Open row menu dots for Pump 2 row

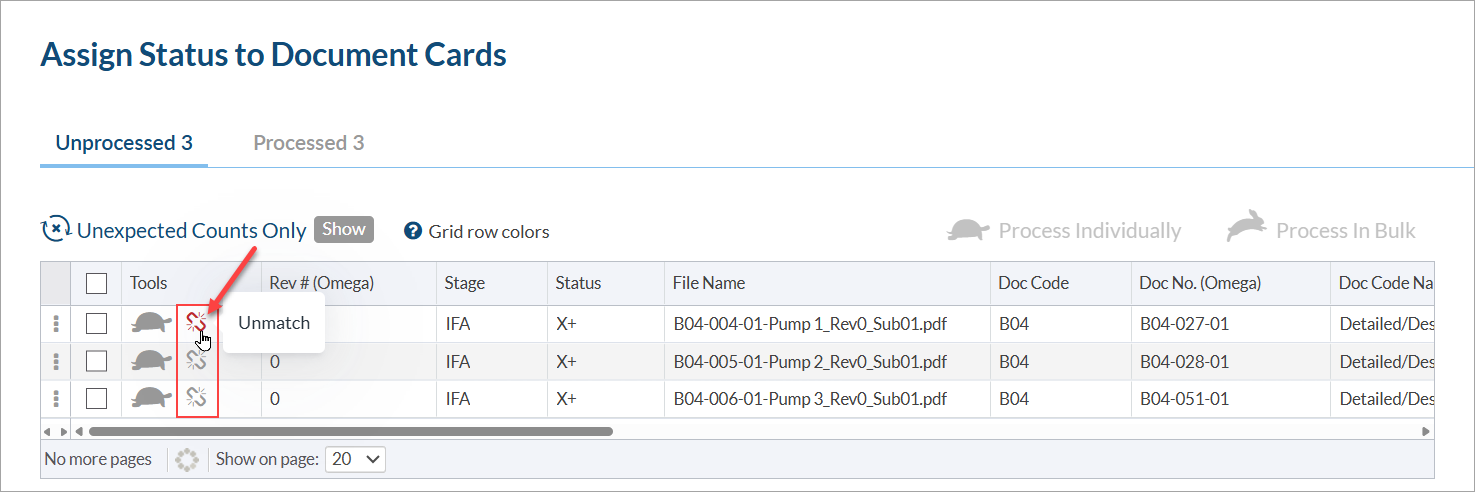[x=56, y=361]
